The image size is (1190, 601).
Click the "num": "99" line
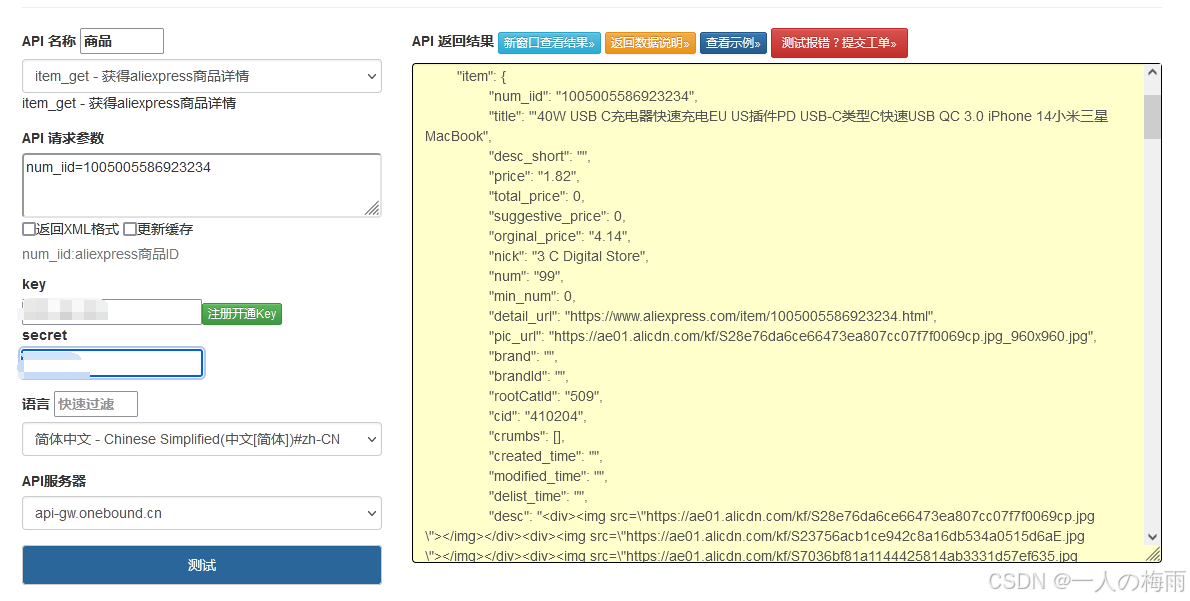click(x=525, y=276)
